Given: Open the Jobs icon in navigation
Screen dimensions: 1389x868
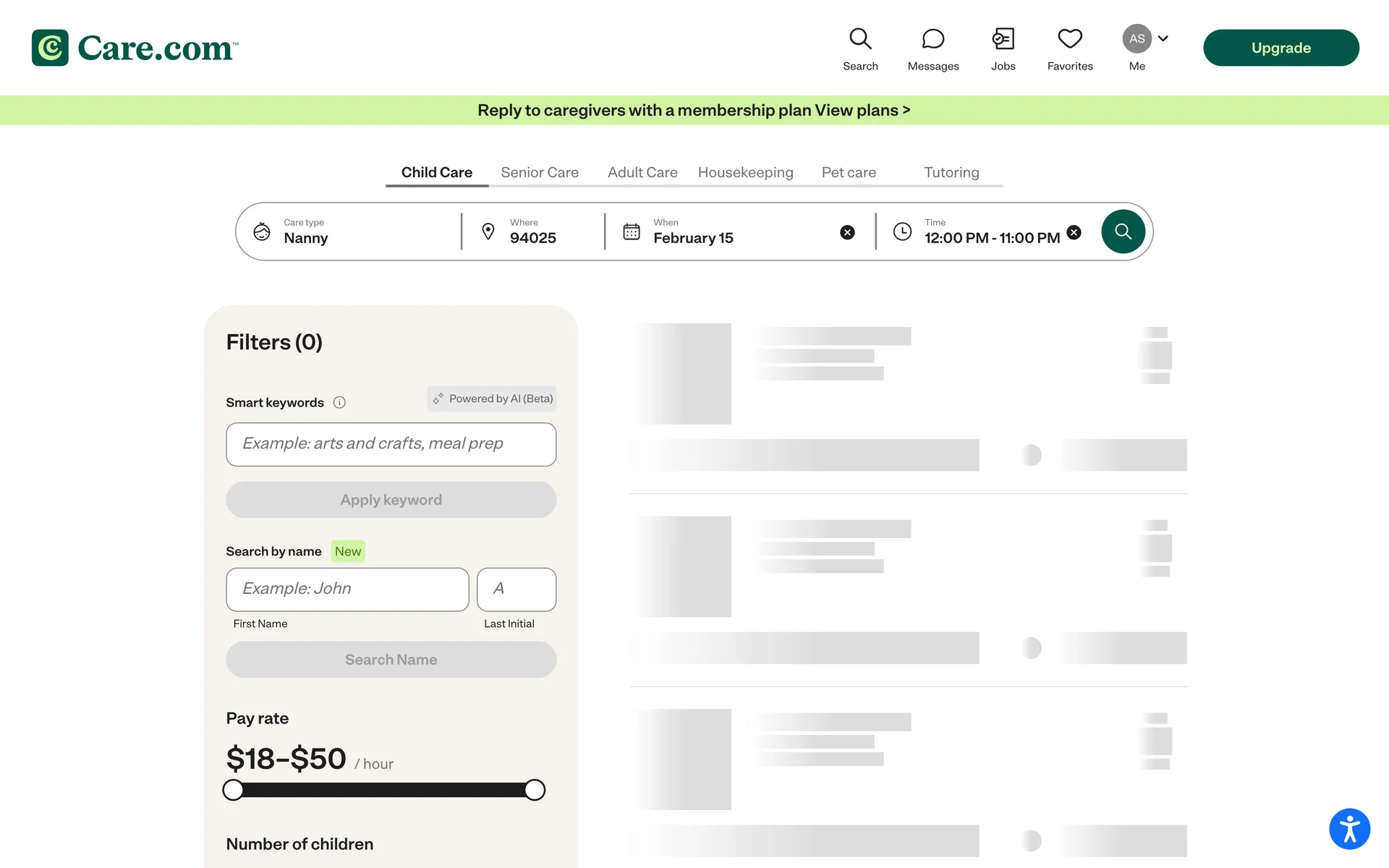Looking at the screenshot, I should [x=1003, y=39].
